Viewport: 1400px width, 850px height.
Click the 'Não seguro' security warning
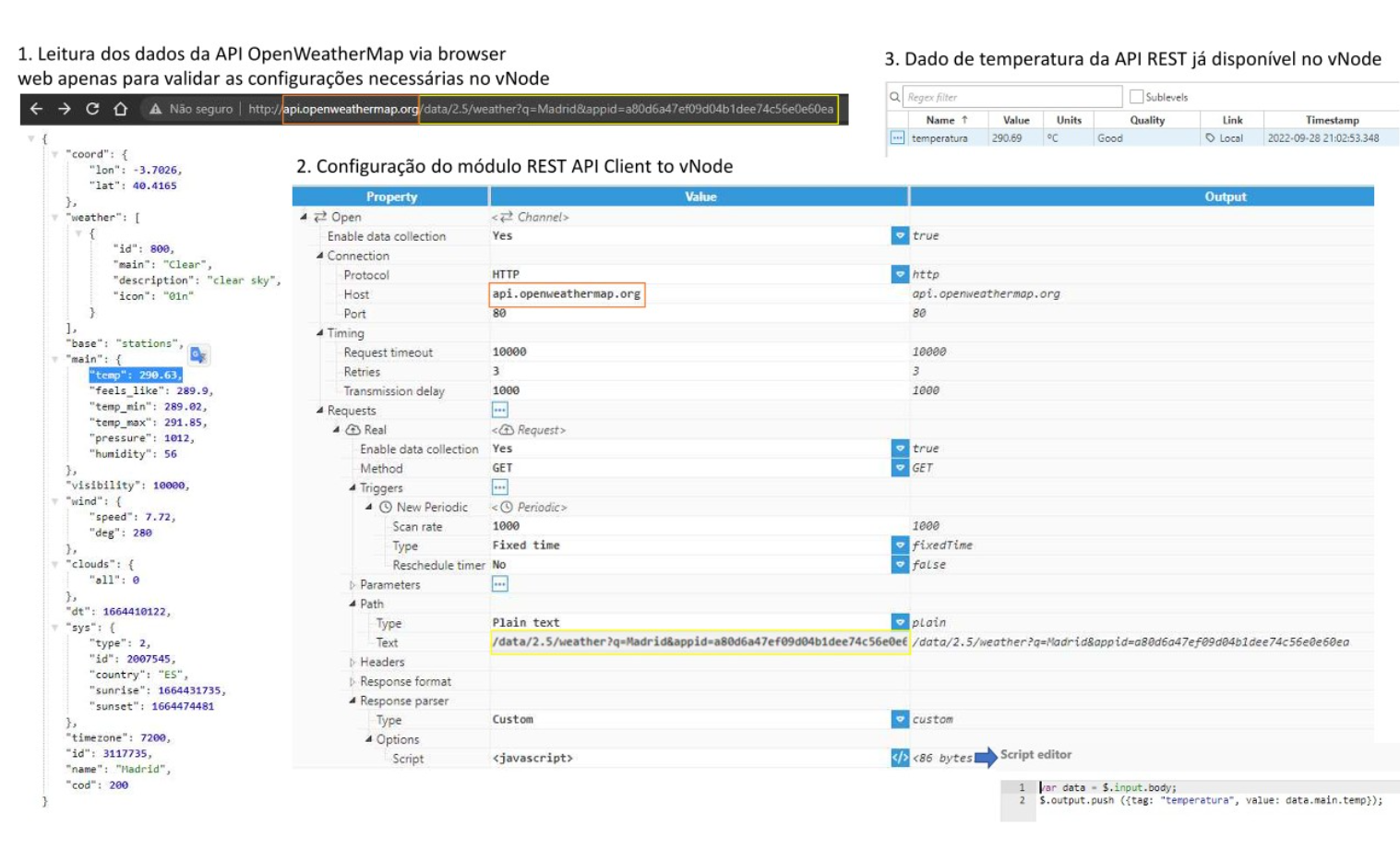[191, 109]
